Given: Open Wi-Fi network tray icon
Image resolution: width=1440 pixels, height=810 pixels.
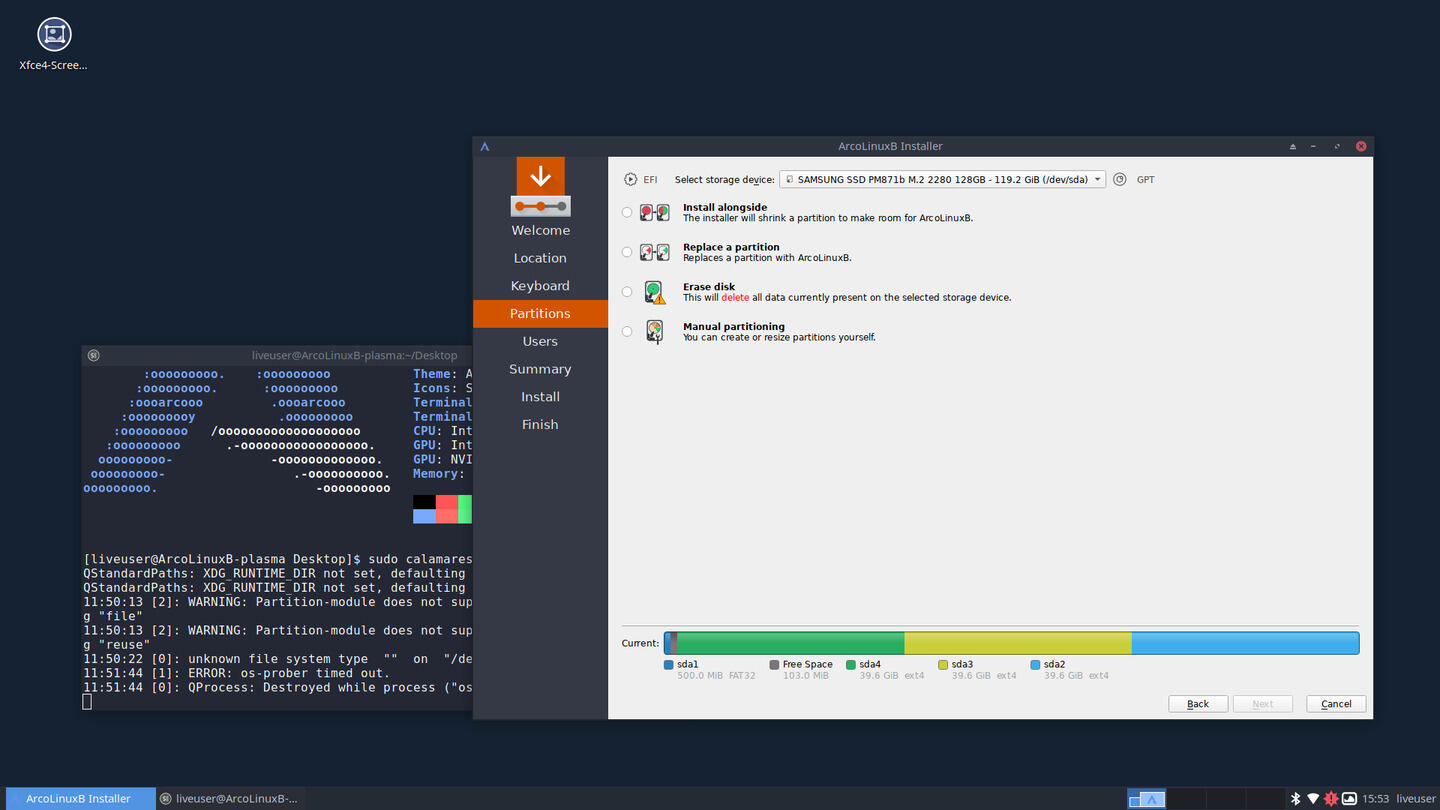Looking at the screenshot, I should point(1313,798).
